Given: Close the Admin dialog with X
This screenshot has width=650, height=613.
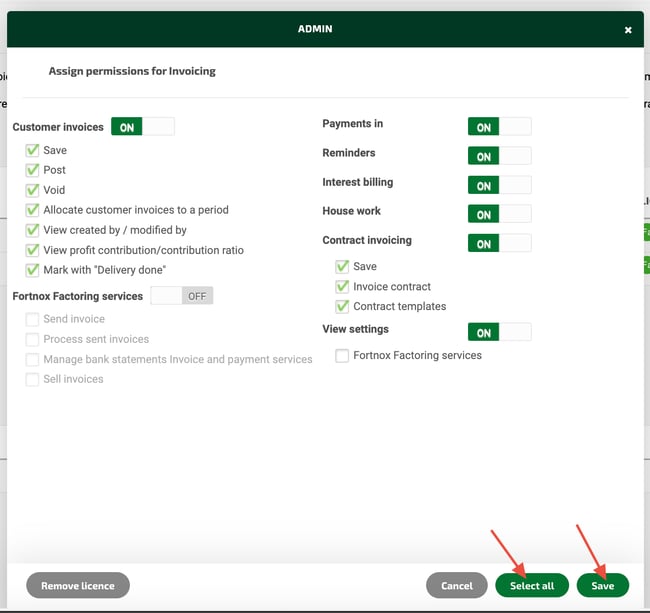Looking at the screenshot, I should pos(628,30).
